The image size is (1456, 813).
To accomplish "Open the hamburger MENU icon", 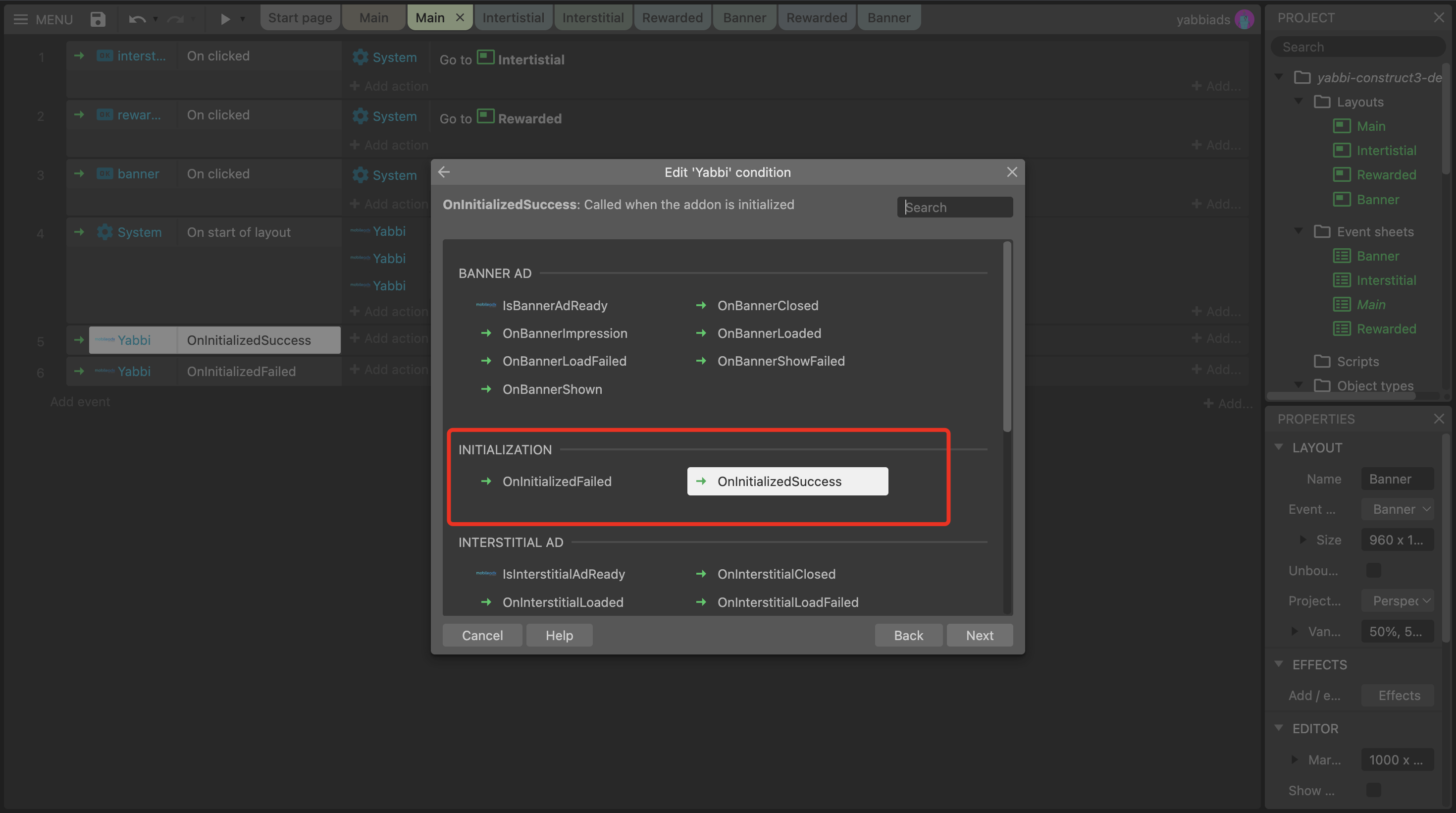I will tap(20, 19).
